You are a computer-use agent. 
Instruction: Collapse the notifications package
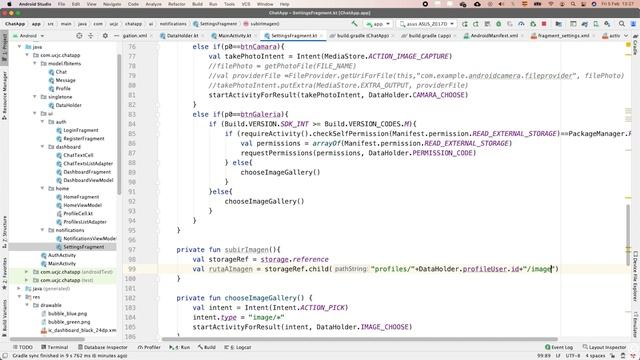pyautogui.click(x=42, y=230)
